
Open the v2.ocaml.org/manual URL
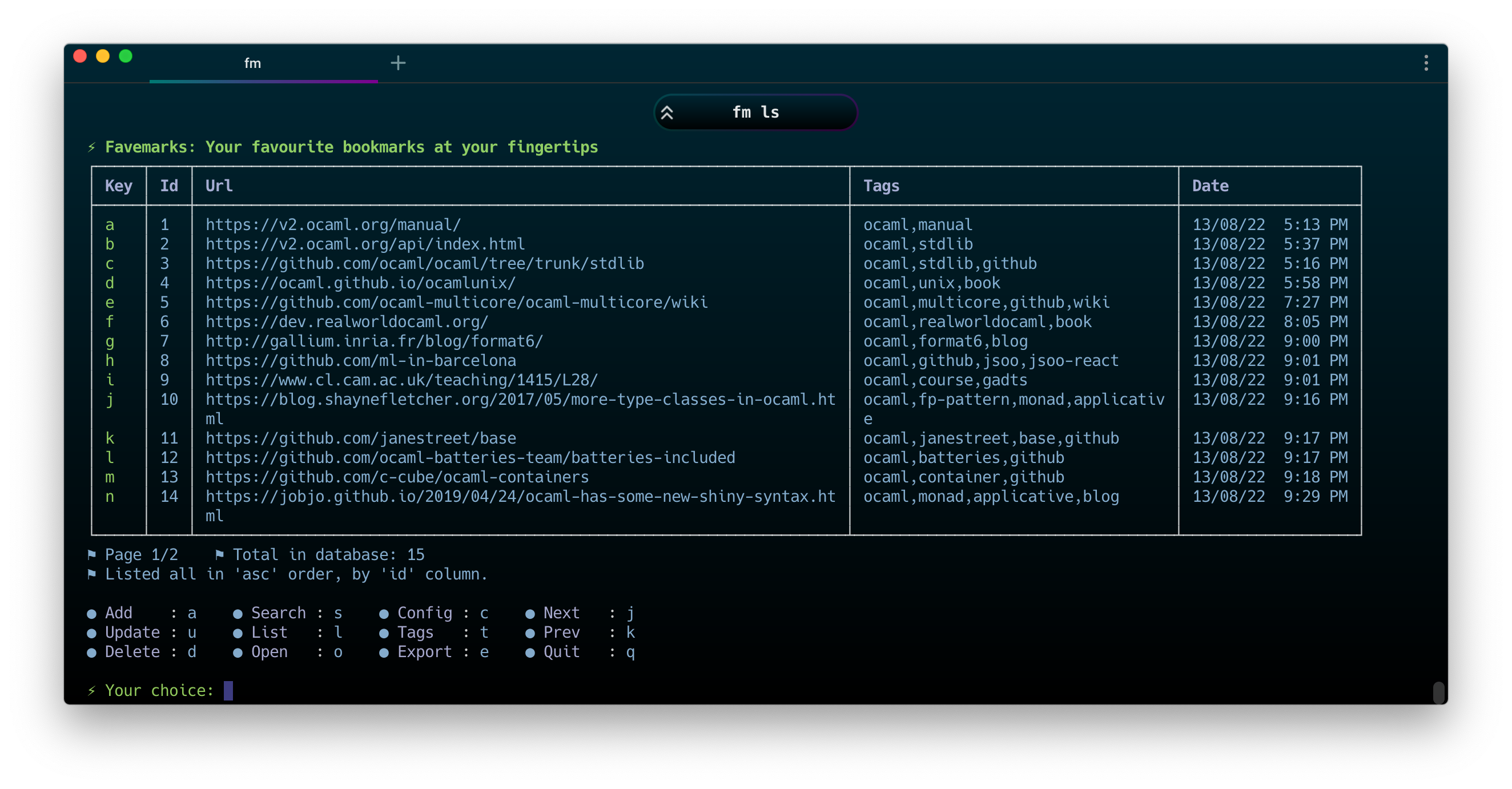pyautogui.click(x=333, y=225)
